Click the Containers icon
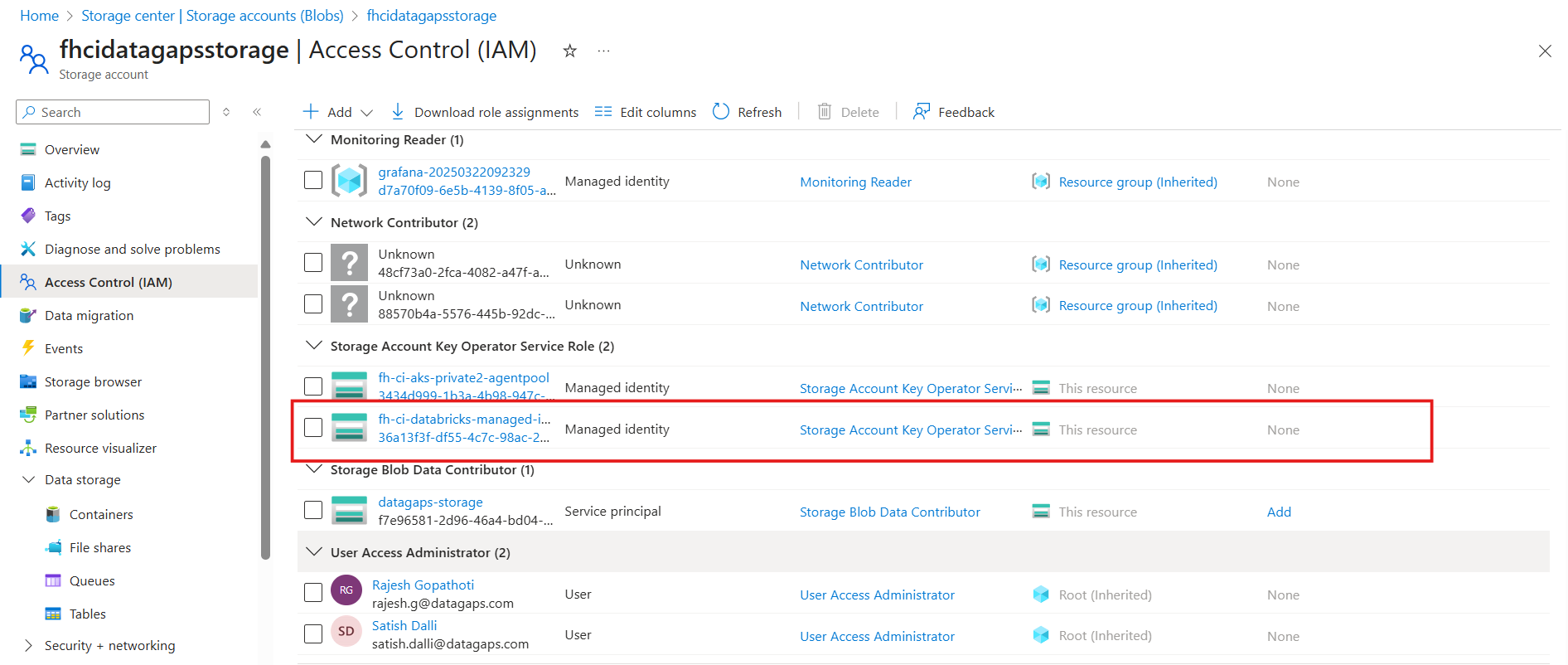 (53, 515)
